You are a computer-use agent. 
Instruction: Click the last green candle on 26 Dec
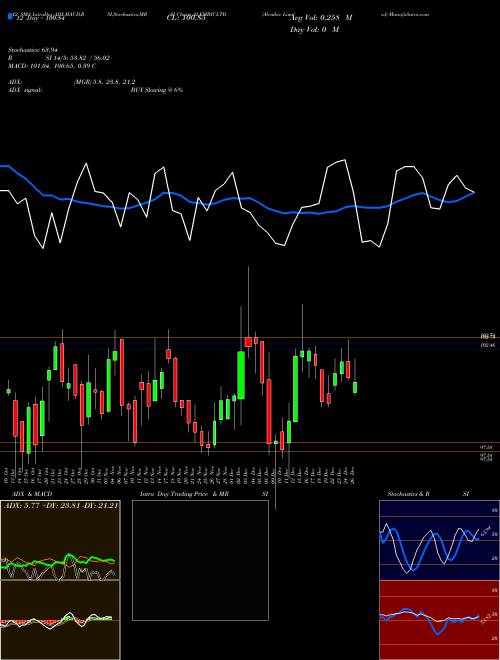[x=355, y=387]
